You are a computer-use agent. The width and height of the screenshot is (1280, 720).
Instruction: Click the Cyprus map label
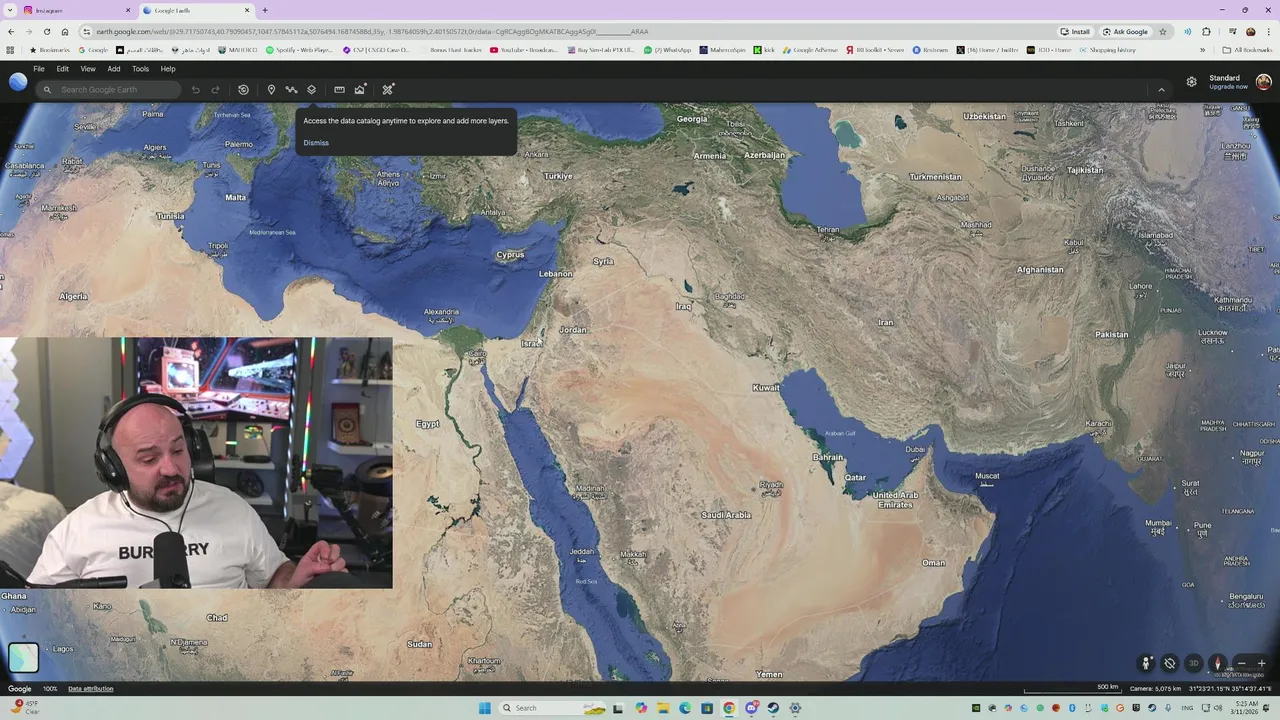[510, 254]
